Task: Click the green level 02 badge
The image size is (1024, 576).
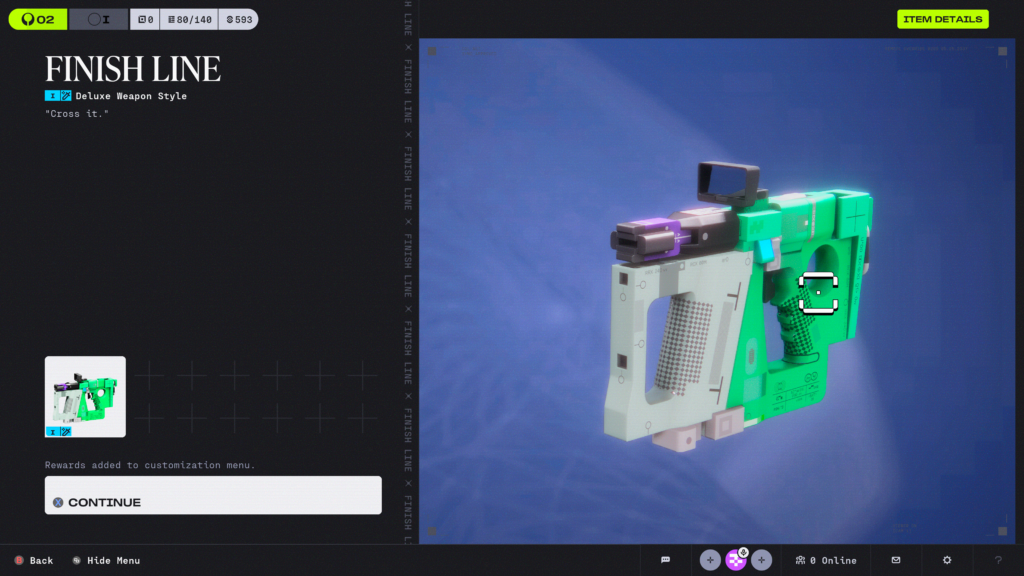Action: (x=38, y=19)
